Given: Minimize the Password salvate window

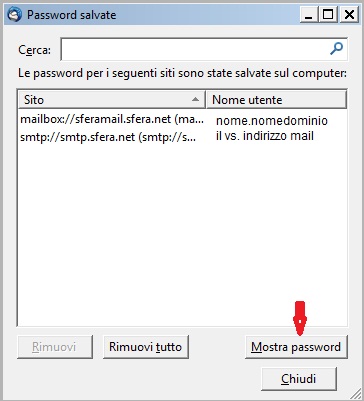Looking at the screenshot, I should 309,15.
